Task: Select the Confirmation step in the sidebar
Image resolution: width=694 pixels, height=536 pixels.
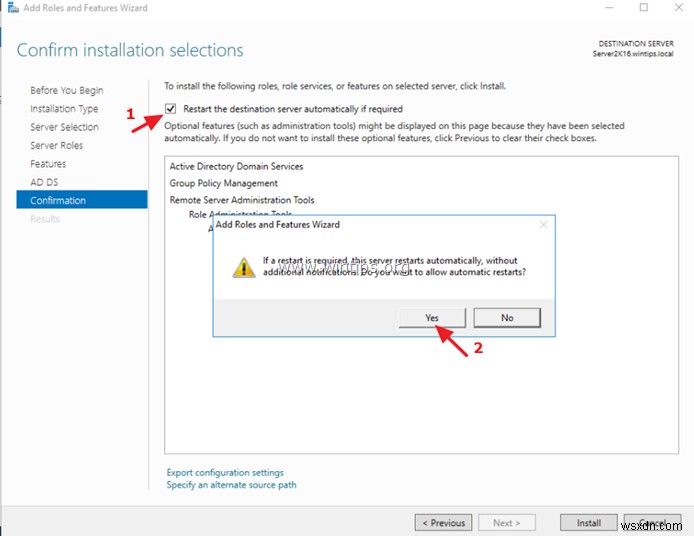Action: 82,200
